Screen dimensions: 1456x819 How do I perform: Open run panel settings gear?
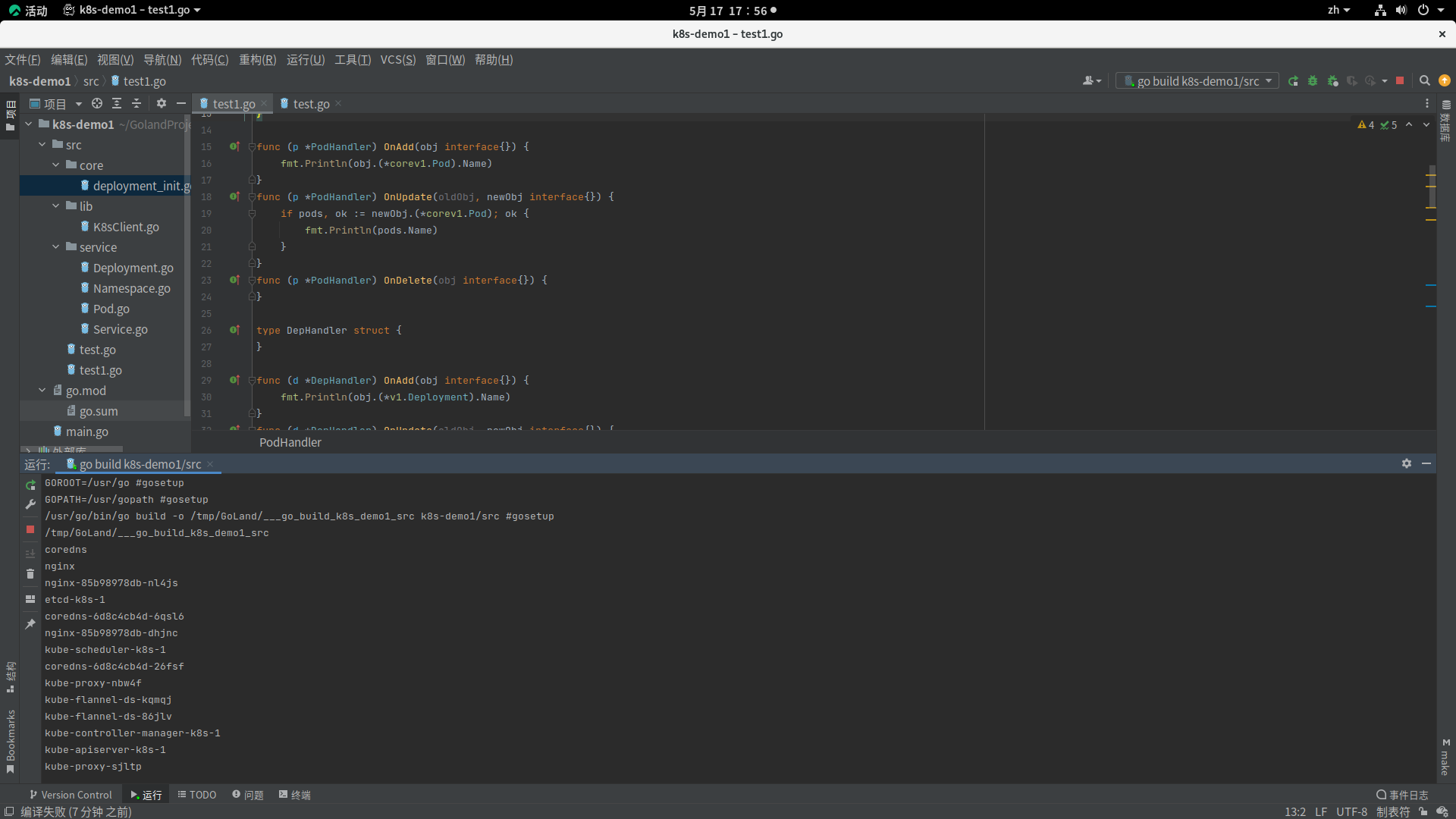point(1407,463)
